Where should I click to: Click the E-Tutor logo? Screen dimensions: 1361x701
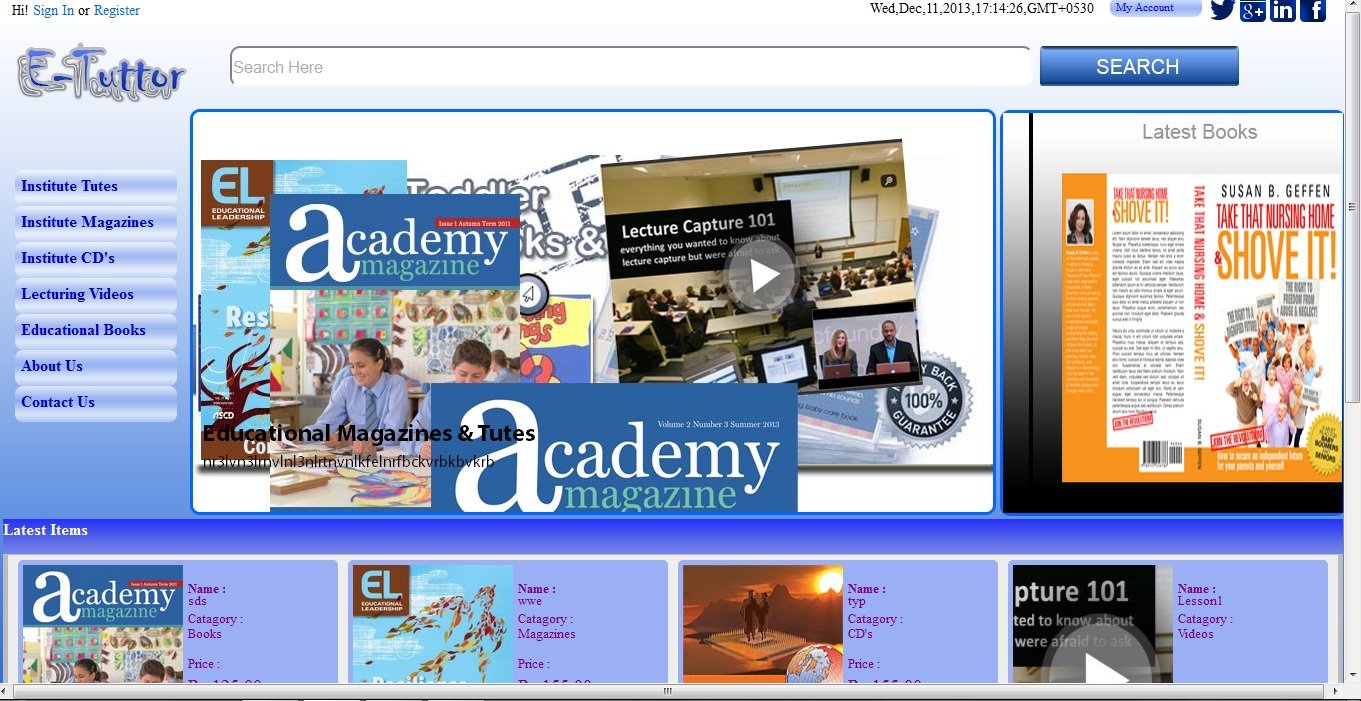[x=102, y=73]
